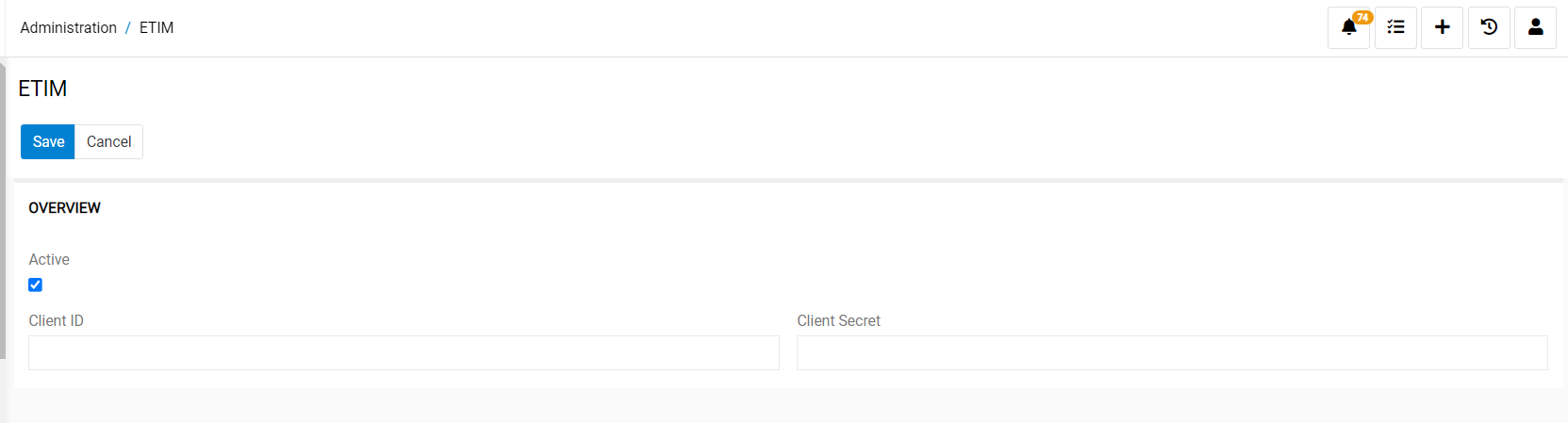Image resolution: width=1568 pixels, height=423 pixels.
Task: Click the orange 74 notification badge
Action: pyautogui.click(x=1362, y=17)
